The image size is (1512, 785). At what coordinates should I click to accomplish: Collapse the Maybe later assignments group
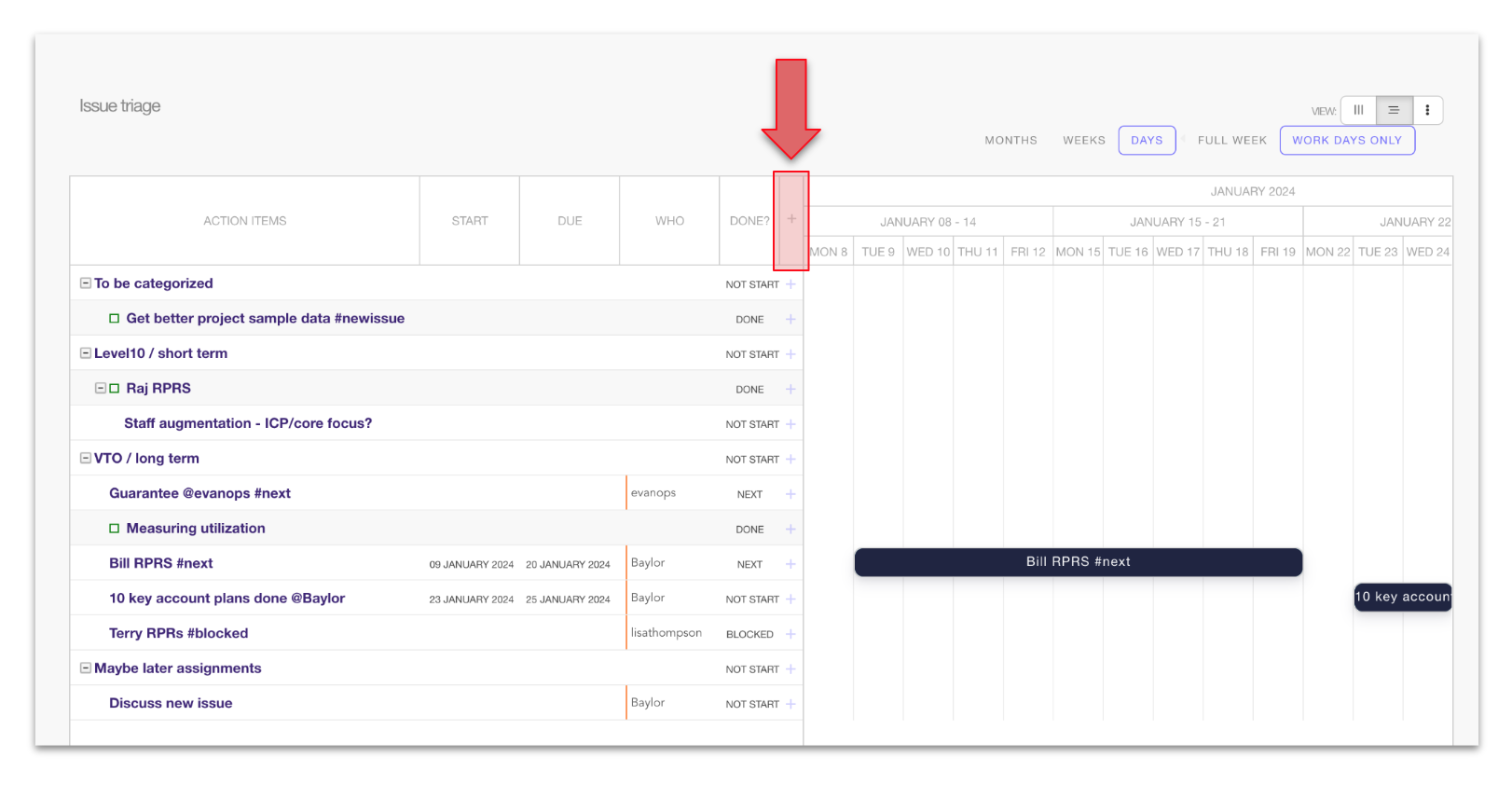pyautogui.click(x=86, y=668)
